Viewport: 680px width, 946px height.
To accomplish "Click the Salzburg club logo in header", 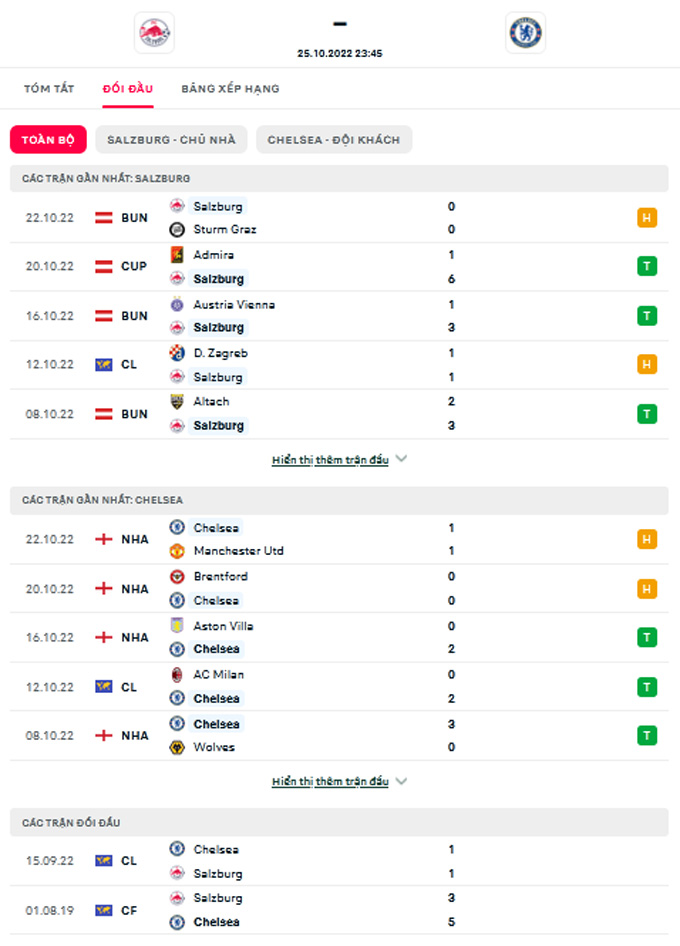I will tap(154, 33).
